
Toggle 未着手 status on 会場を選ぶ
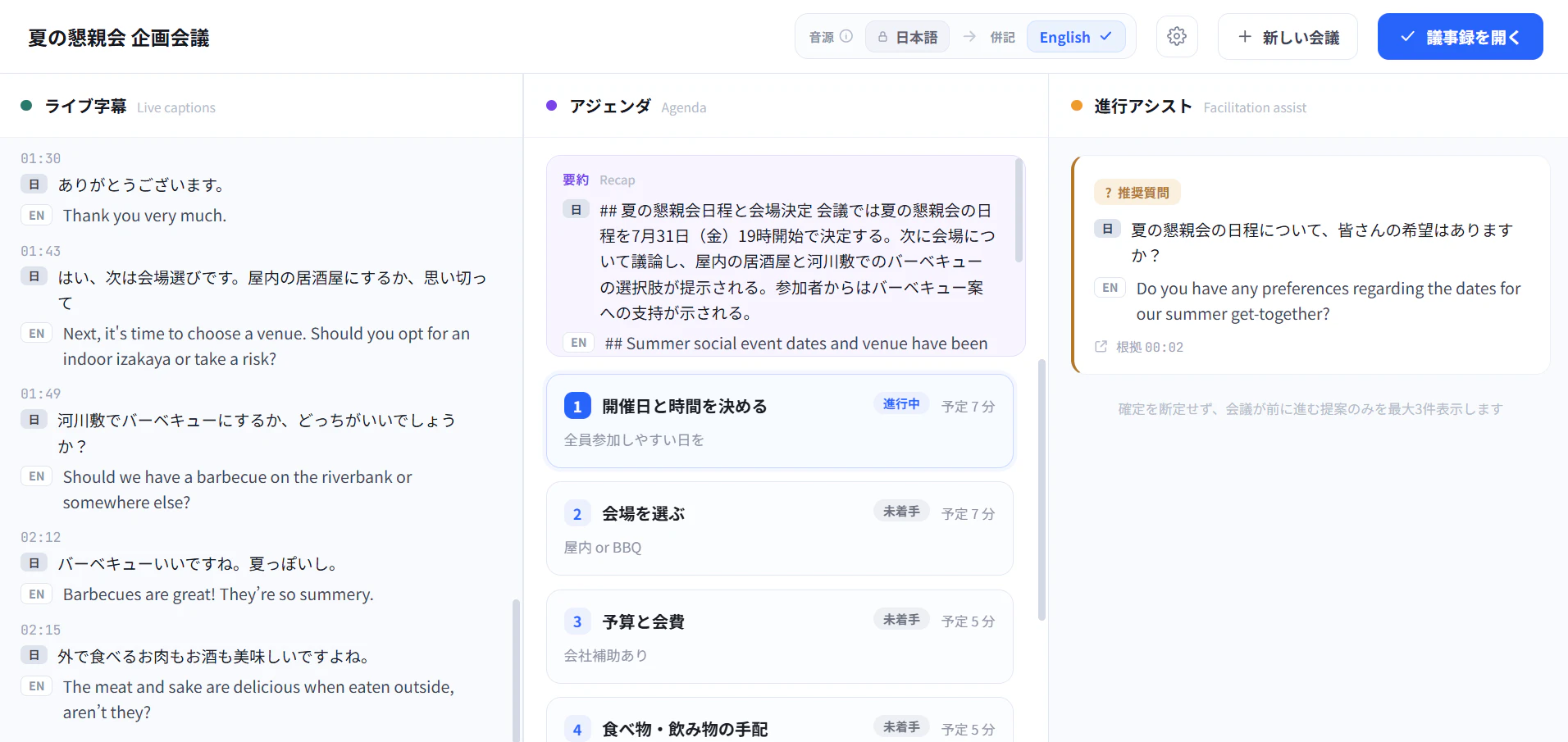click(x=901, y=512)
